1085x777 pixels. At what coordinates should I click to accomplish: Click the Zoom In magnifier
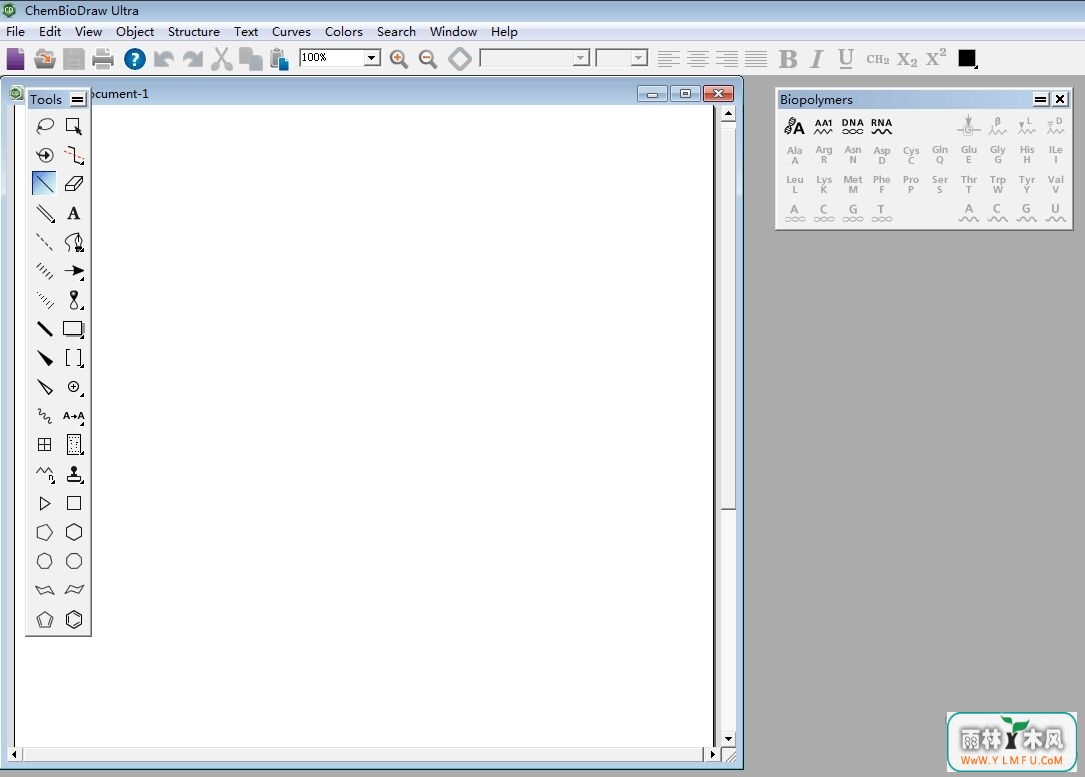(399, 59)
